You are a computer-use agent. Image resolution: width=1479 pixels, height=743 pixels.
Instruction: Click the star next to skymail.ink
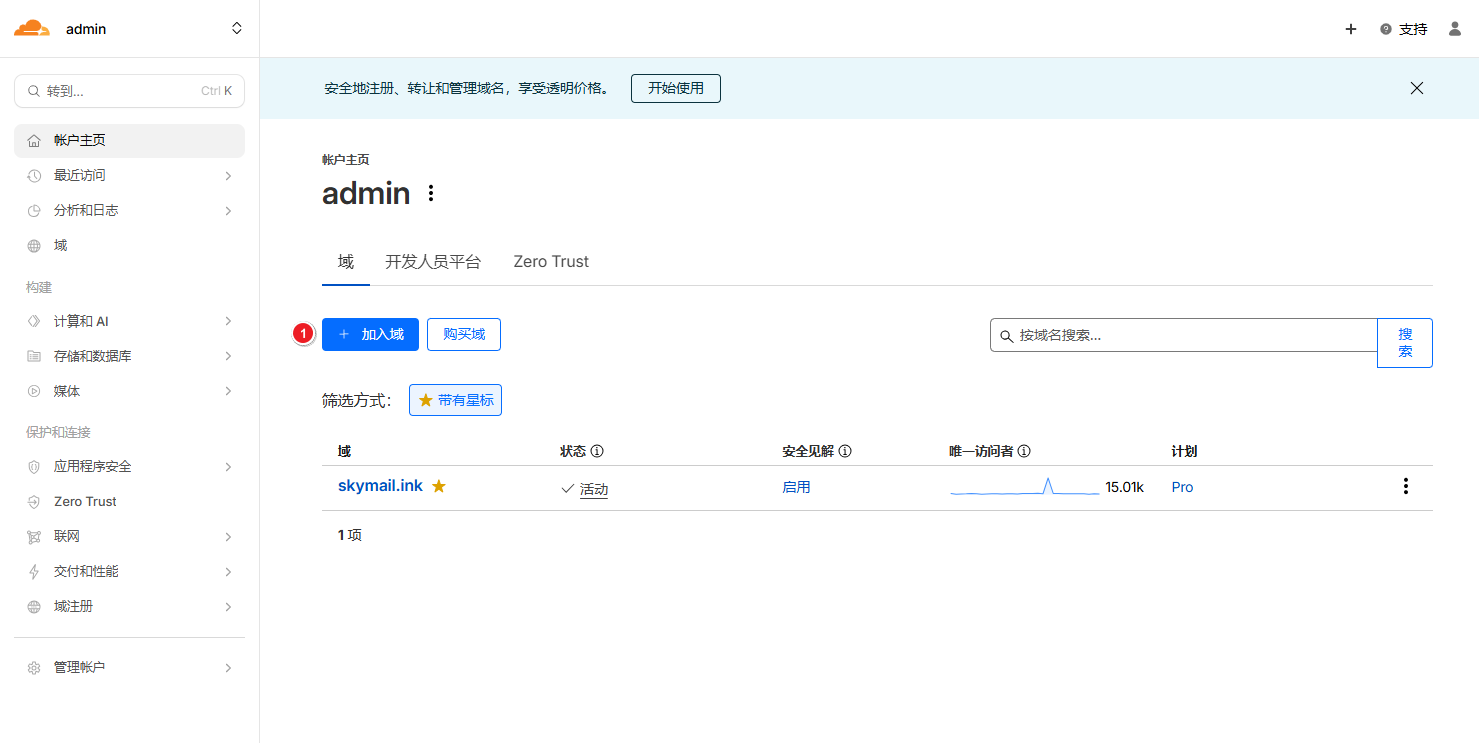tap(439, 486)
